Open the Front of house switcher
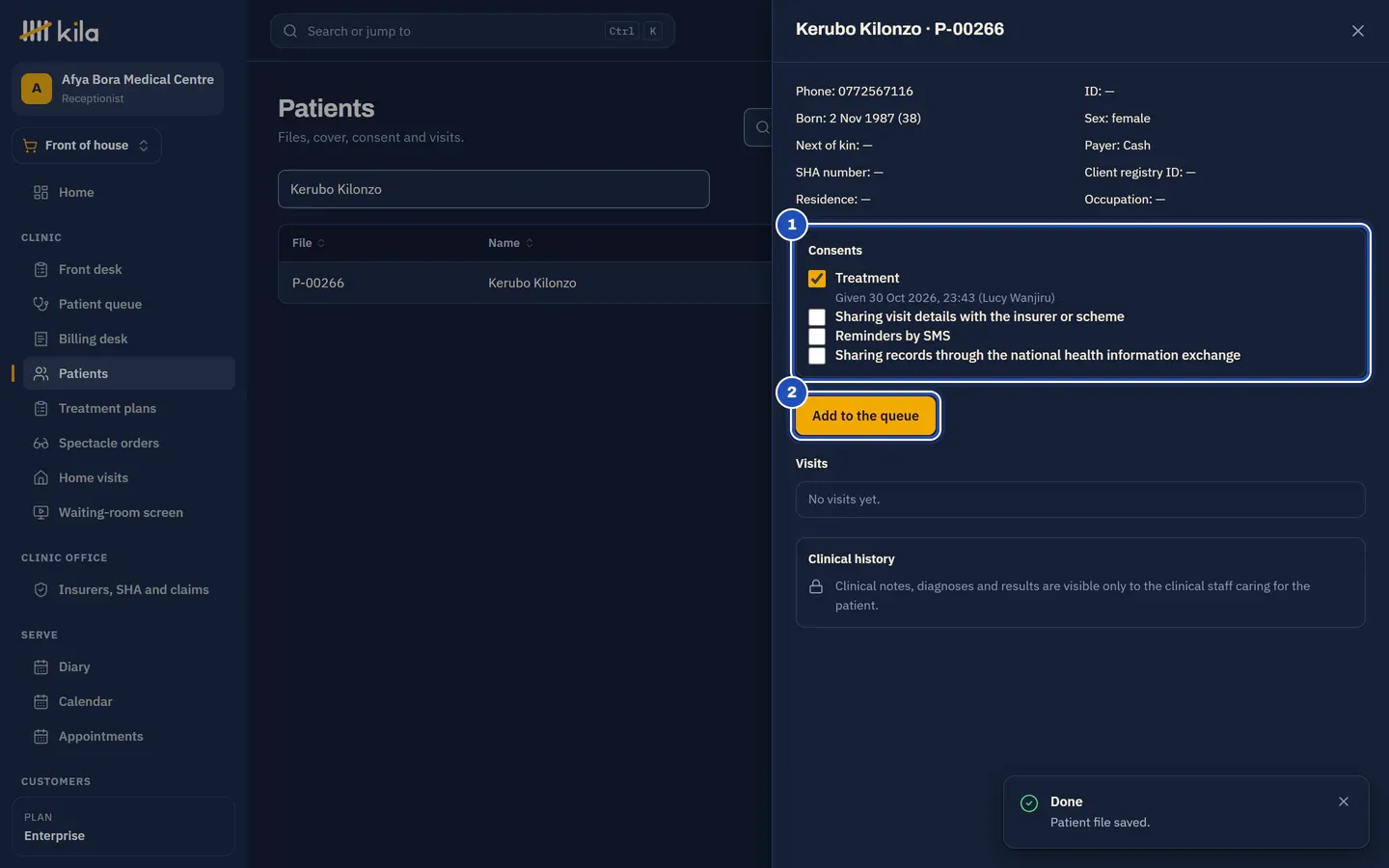Image resolution: width=1389 pixels, height=868 pixels. coord(87,146)
